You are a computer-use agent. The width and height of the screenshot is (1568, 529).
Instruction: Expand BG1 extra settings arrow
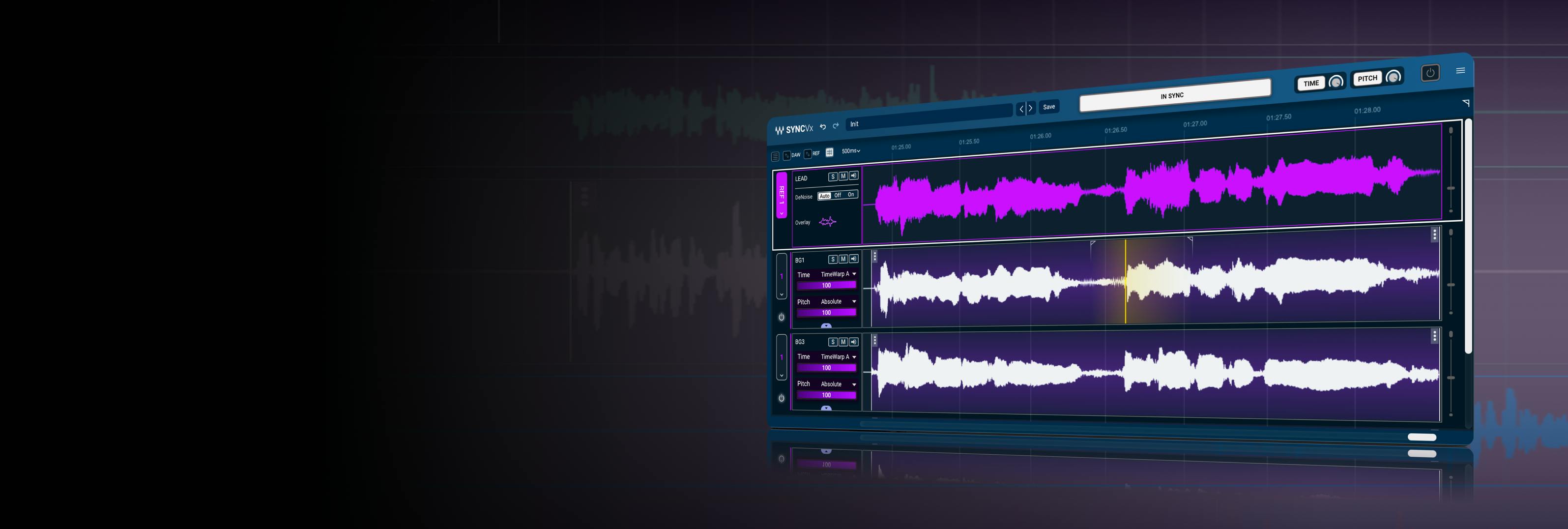click(x=826, y=325)
